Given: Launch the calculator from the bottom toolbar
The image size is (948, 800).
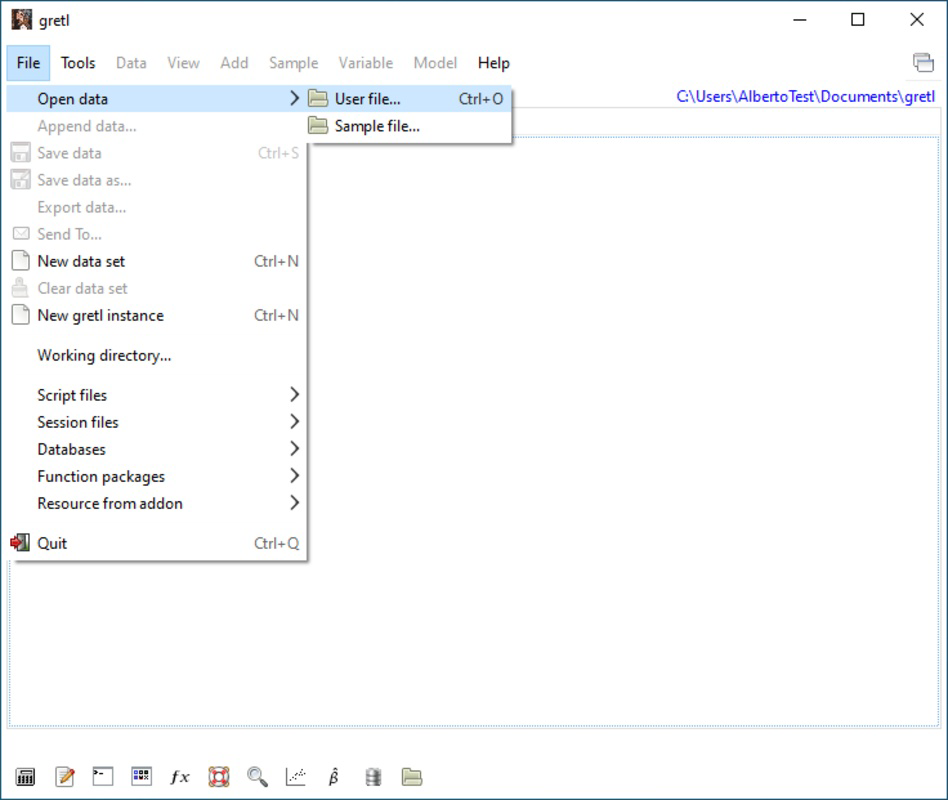Looking at the screenshot, I should (25, 776).
